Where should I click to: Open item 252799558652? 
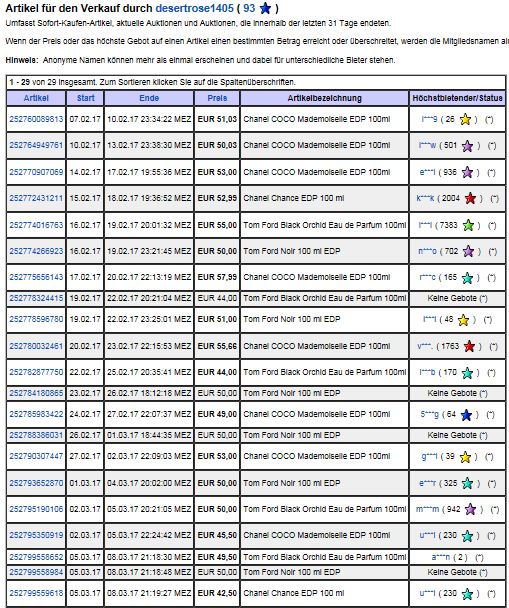[x=36, y=557]
